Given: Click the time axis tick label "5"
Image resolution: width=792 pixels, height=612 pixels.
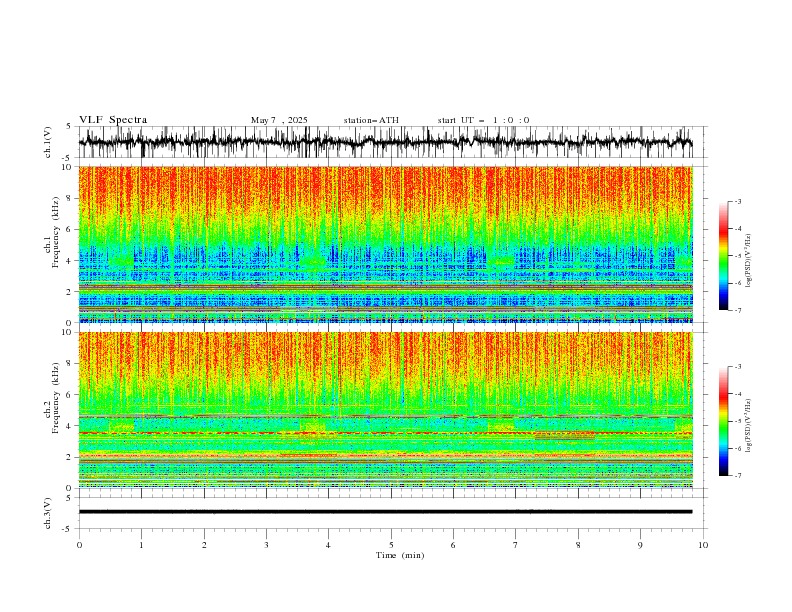Looking at the screenshot, I should click(391, 545).
